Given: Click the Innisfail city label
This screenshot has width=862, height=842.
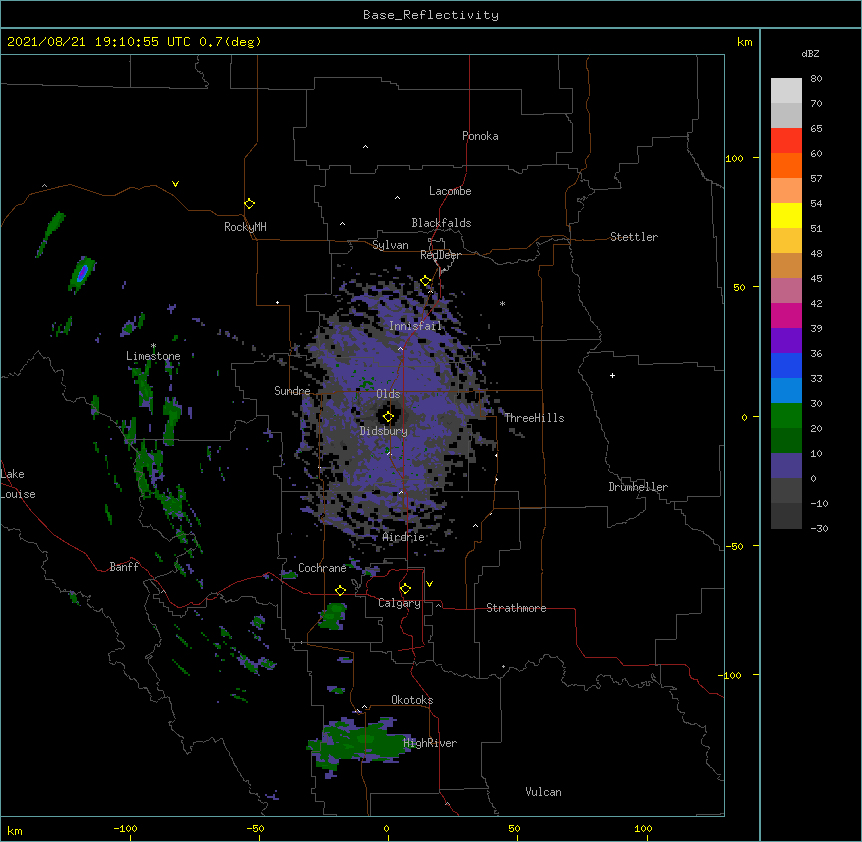Looking at the screenshot, I should click(x=416, y=326).
